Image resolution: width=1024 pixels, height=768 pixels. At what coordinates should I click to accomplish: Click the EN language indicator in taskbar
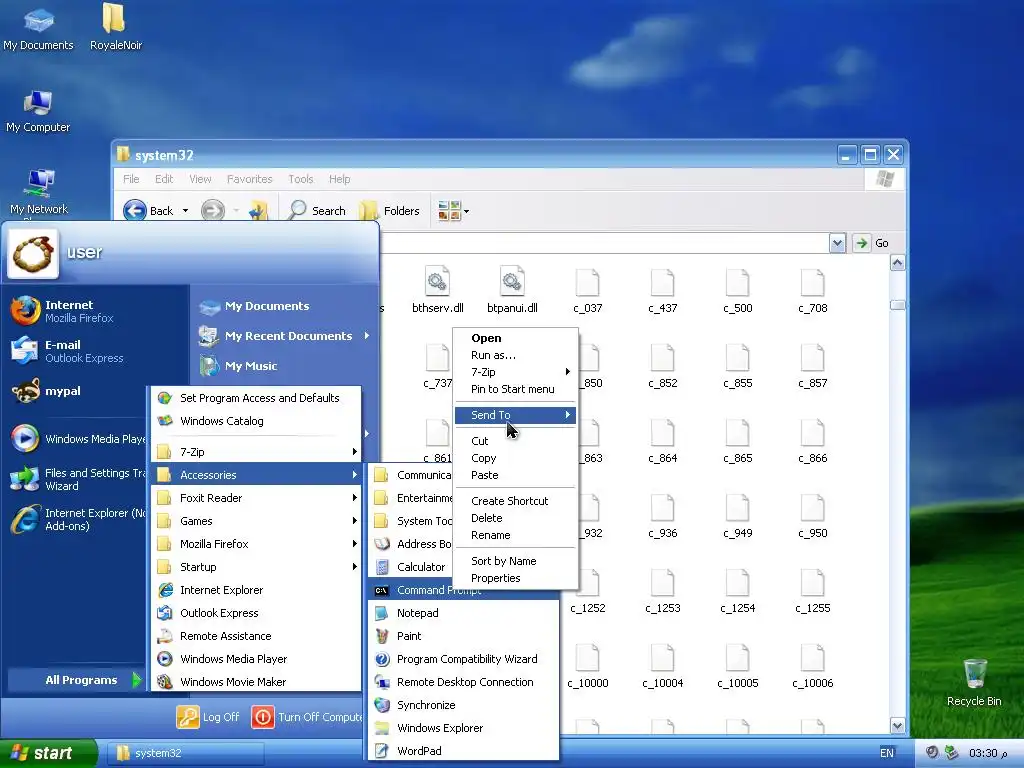point(887,753)
